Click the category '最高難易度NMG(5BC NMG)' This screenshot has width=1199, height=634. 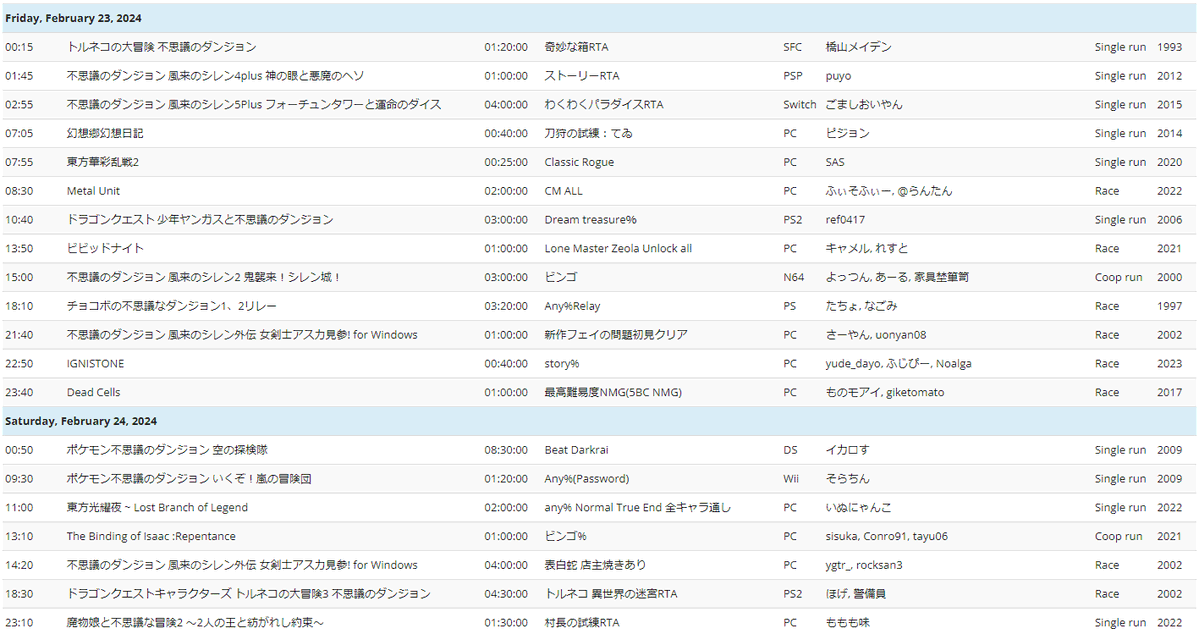tap(613, 392)
